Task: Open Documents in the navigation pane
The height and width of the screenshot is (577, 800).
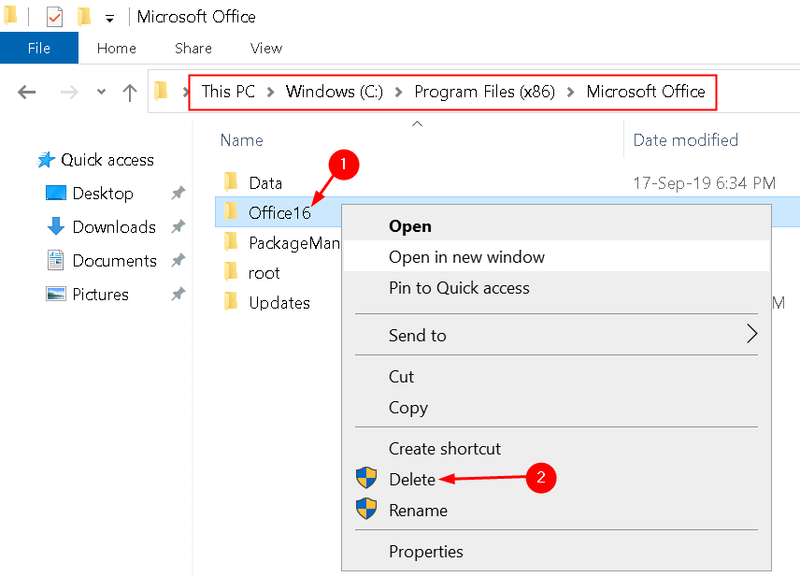Action: point(114,261)
